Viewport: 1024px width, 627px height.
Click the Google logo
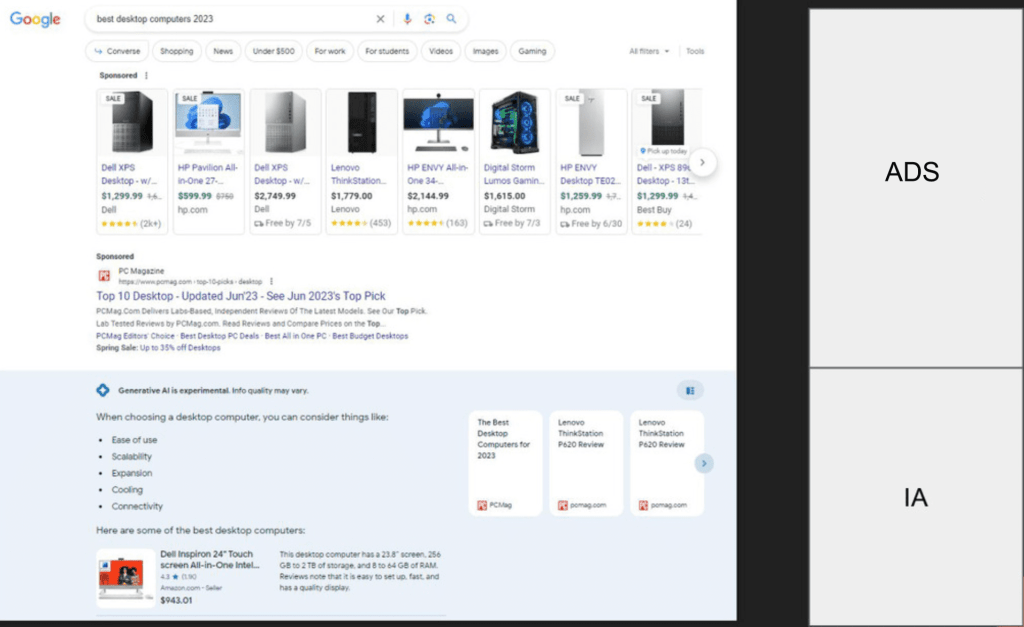tap(35, 19)
